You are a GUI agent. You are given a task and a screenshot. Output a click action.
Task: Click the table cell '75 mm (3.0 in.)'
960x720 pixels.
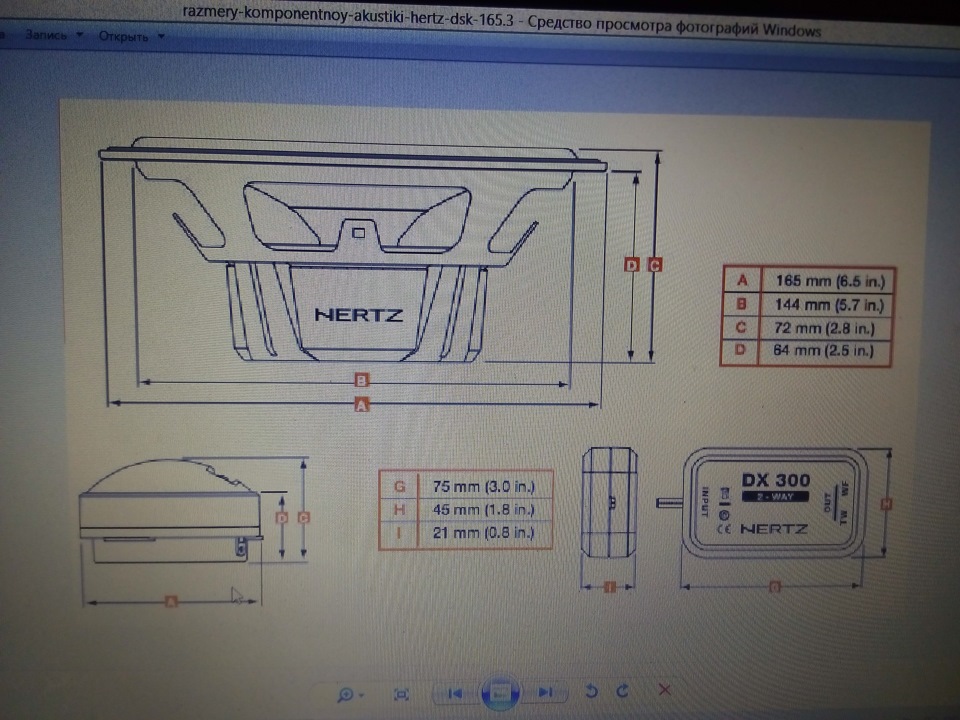484,487
